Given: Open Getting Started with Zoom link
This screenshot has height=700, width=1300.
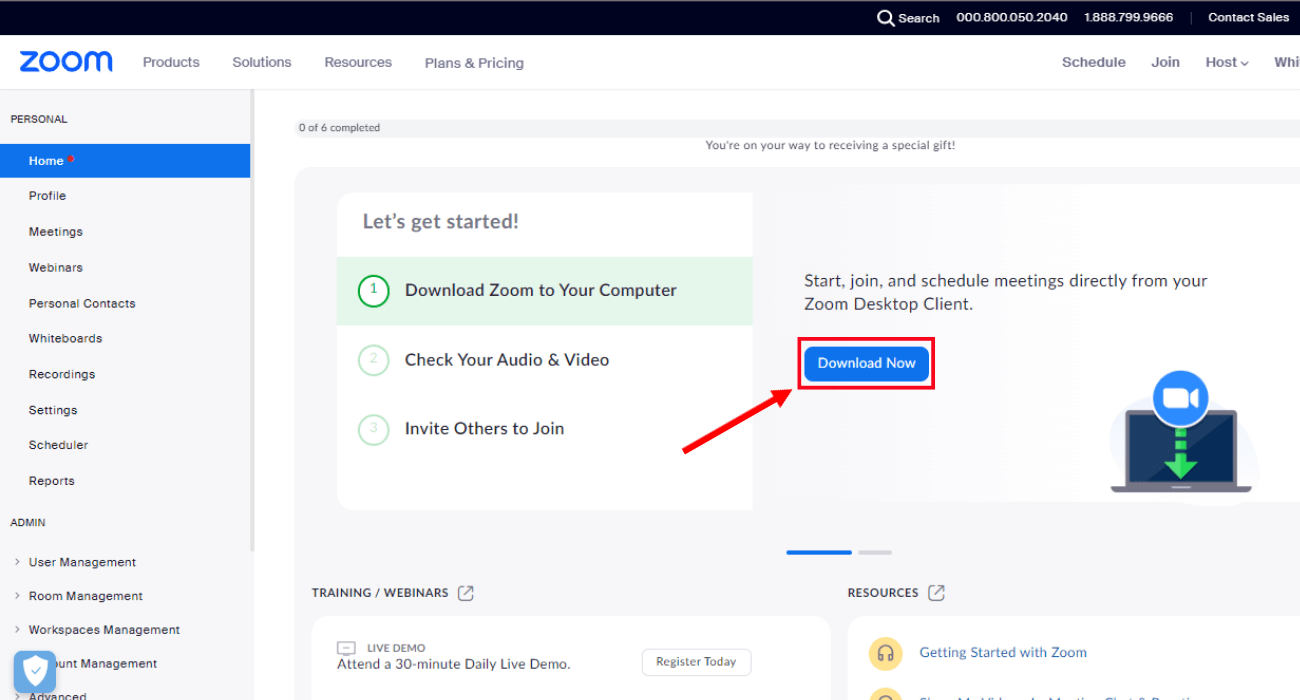Looking at the screenshot, I should pyautogui.click(x=1003, y=653).
